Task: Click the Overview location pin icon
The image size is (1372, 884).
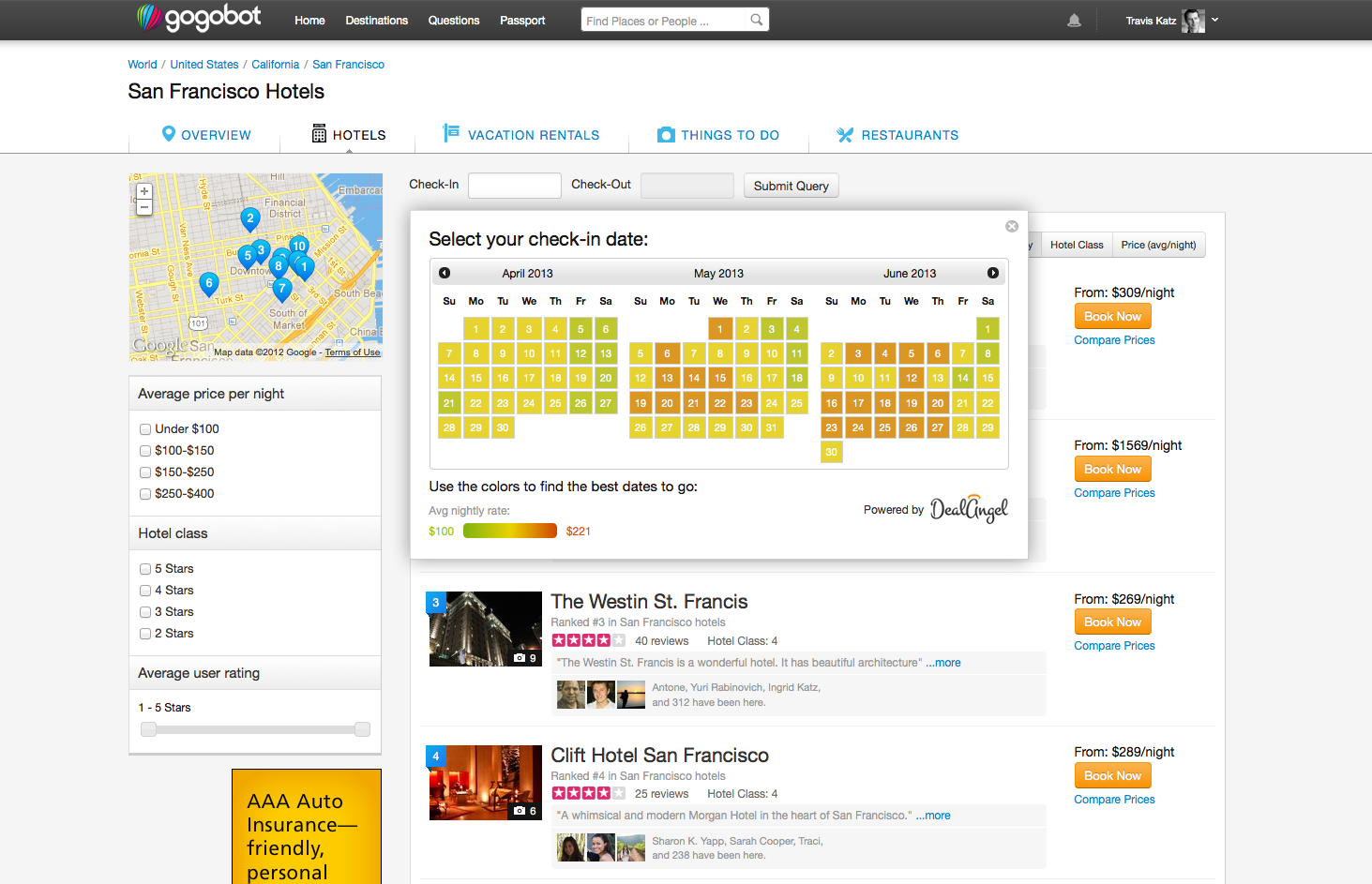Action: point(169,134)
